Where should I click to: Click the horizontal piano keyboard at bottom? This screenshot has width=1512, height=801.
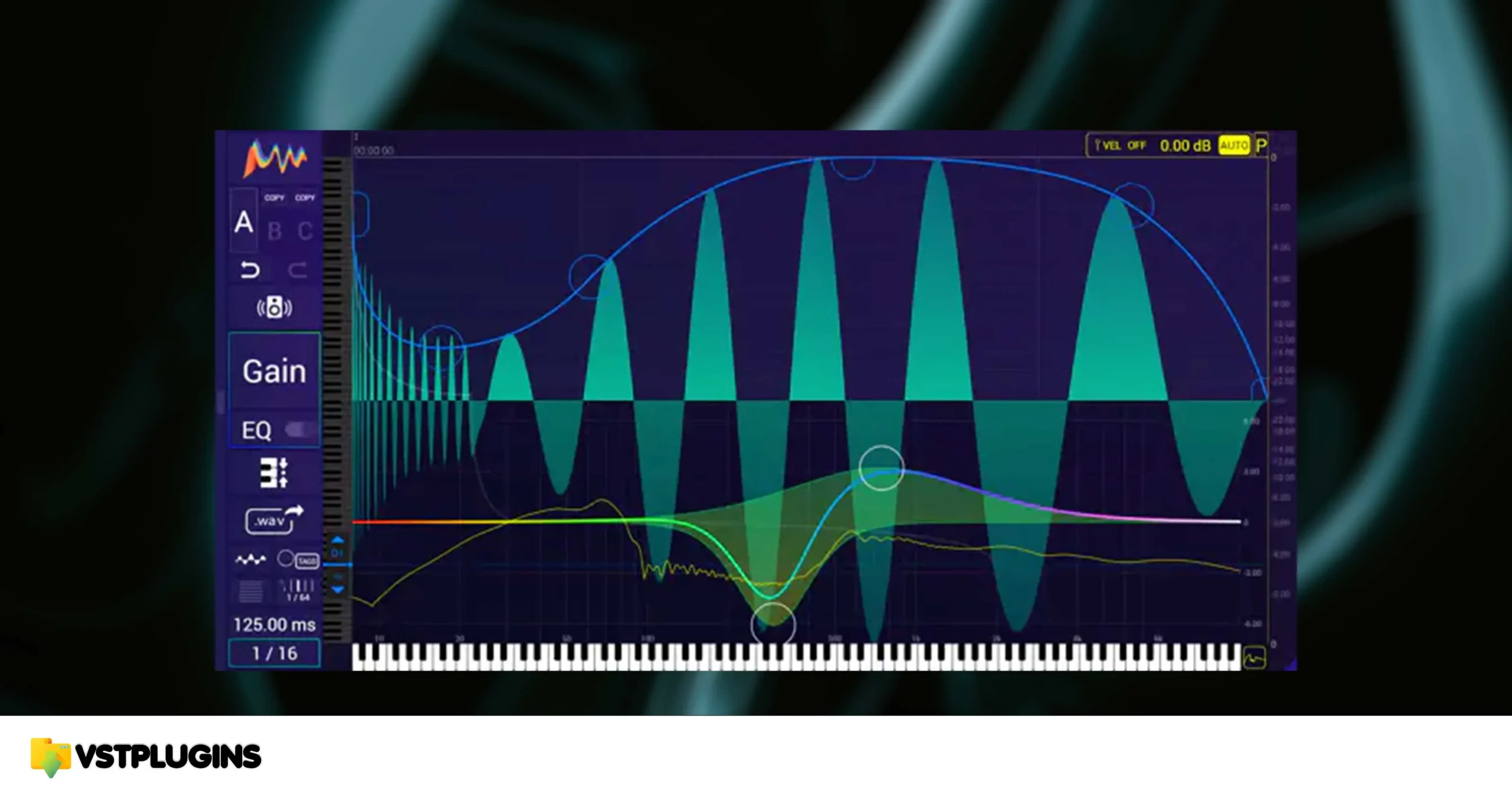(796, 657)
